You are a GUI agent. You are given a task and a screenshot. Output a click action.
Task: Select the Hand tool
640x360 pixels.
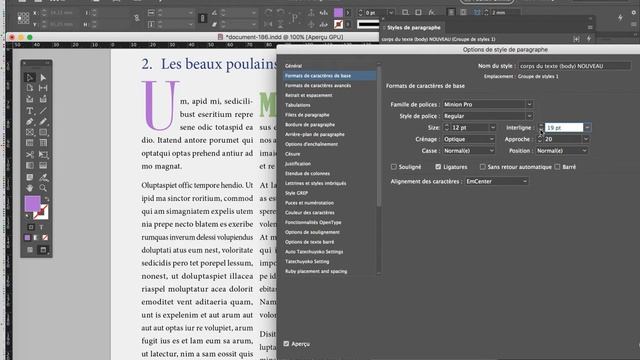pos(30,188)
